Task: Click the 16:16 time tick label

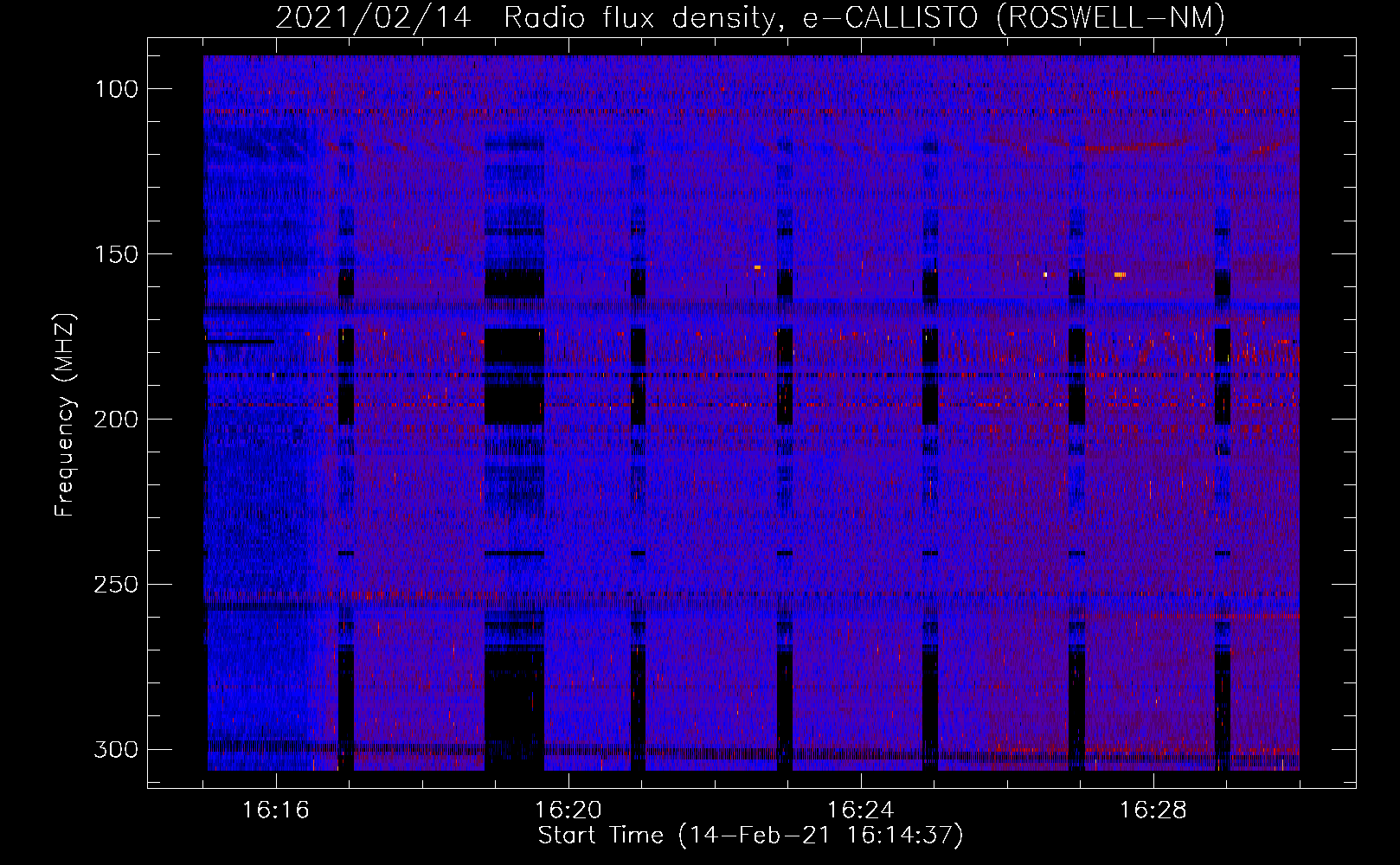Action: coord(276,811)
